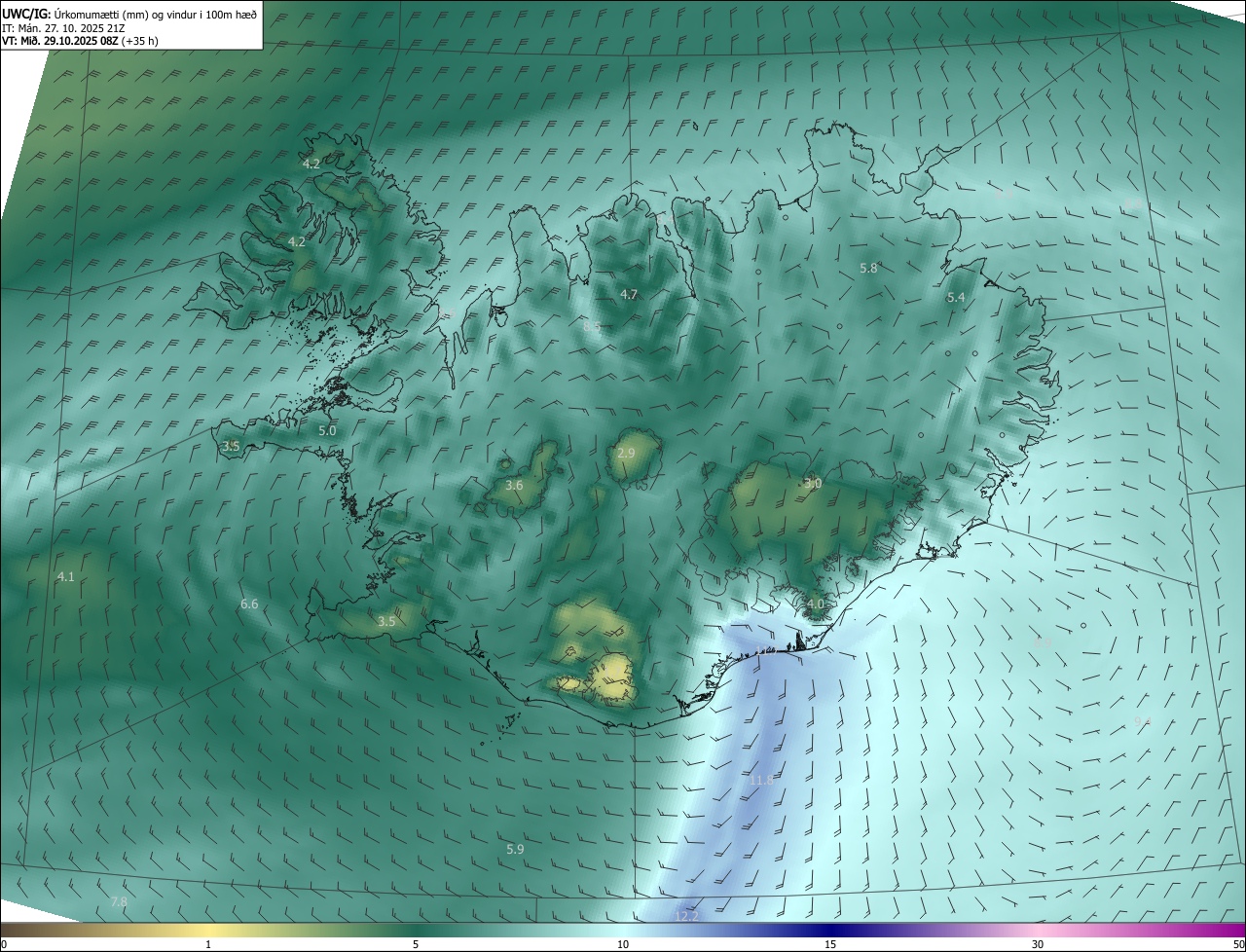The image size is (1246, 952).
Task: Click the initial time line "IT: Mán. 27. 10. 2025 21Z"
Action: point(63,28)
